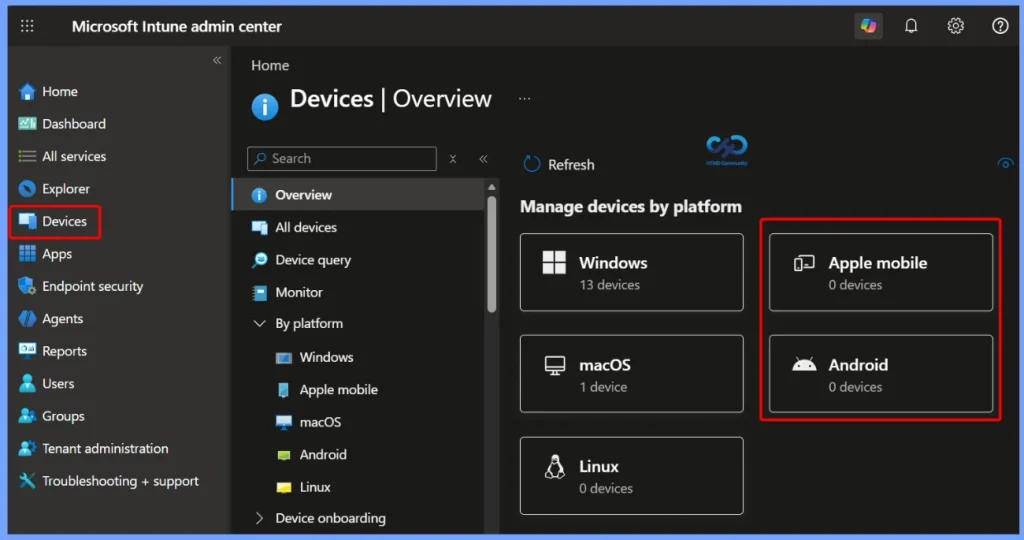
Task: Click the Devices Overview info icon
Action: 264,106
